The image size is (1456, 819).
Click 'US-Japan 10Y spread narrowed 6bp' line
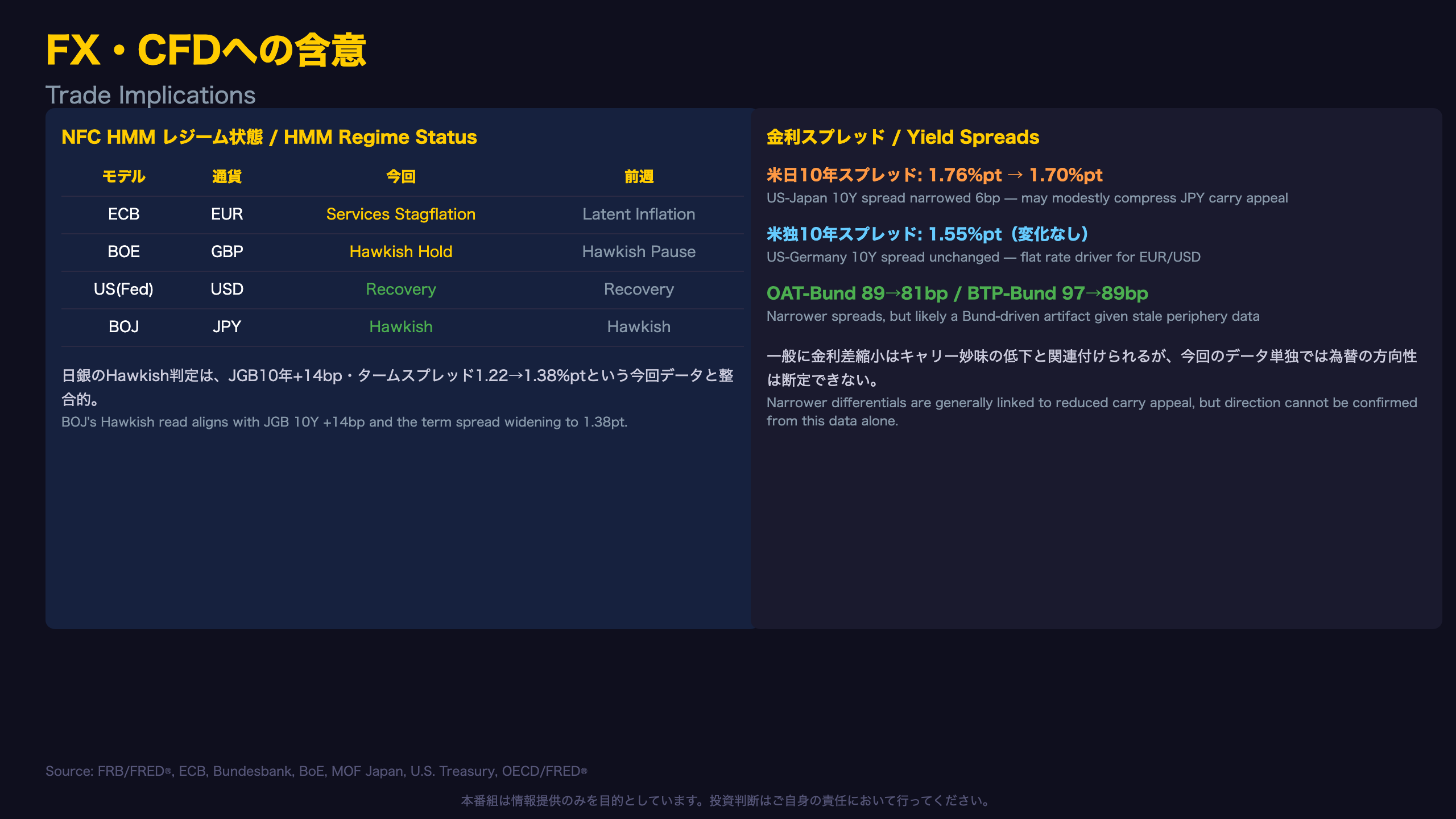pyautogui.click(x=1027, y=198)
